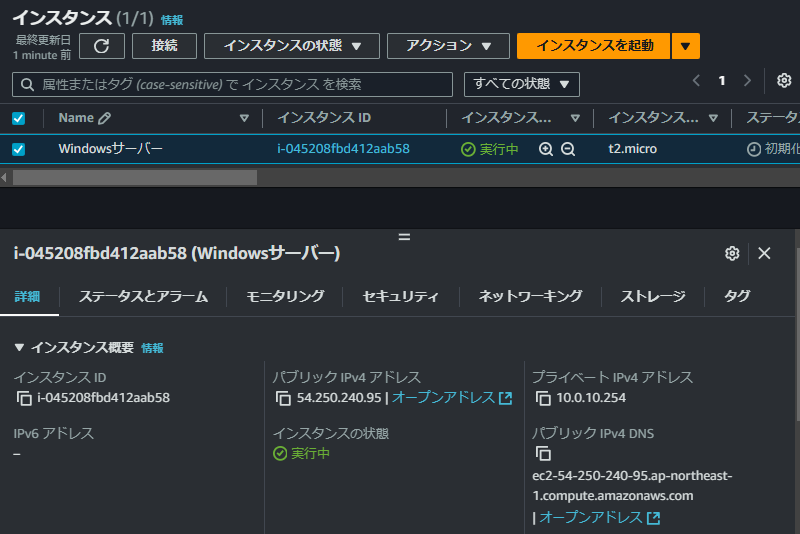Image resolution: width=800 pixels, height=534 pixels.
Task: Click the refresh instances icon button
Action: tap(102, 46)
